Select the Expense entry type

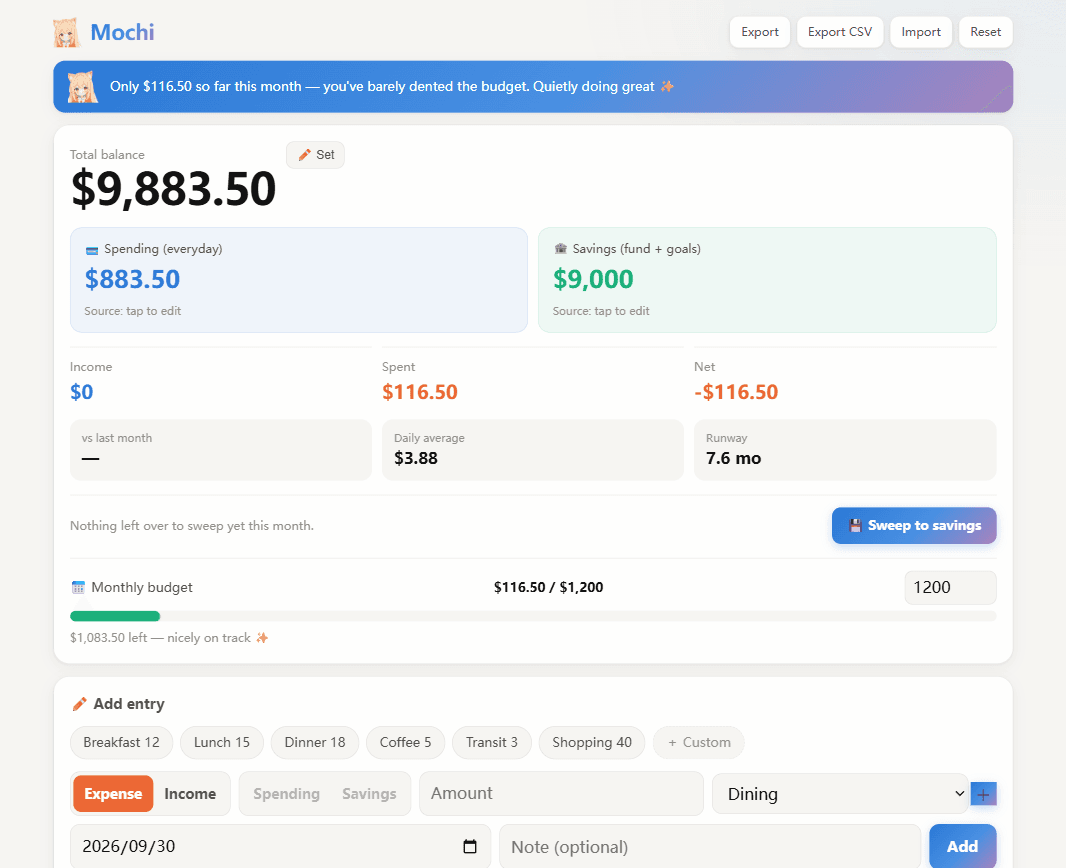[113, 794]
